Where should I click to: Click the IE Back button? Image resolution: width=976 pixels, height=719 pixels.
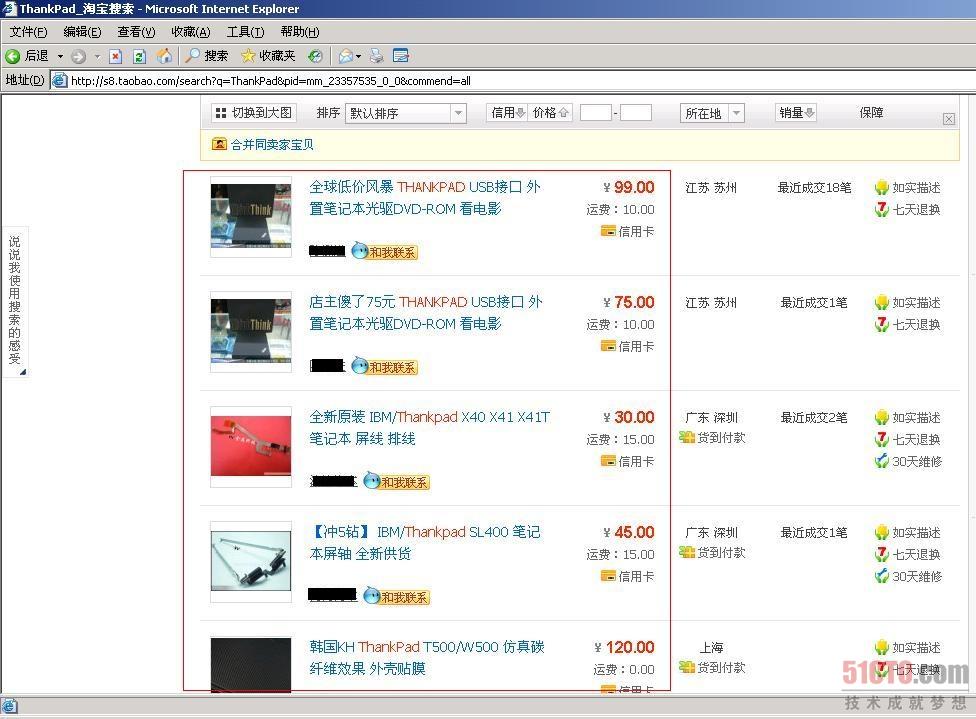tap(27, 56)
